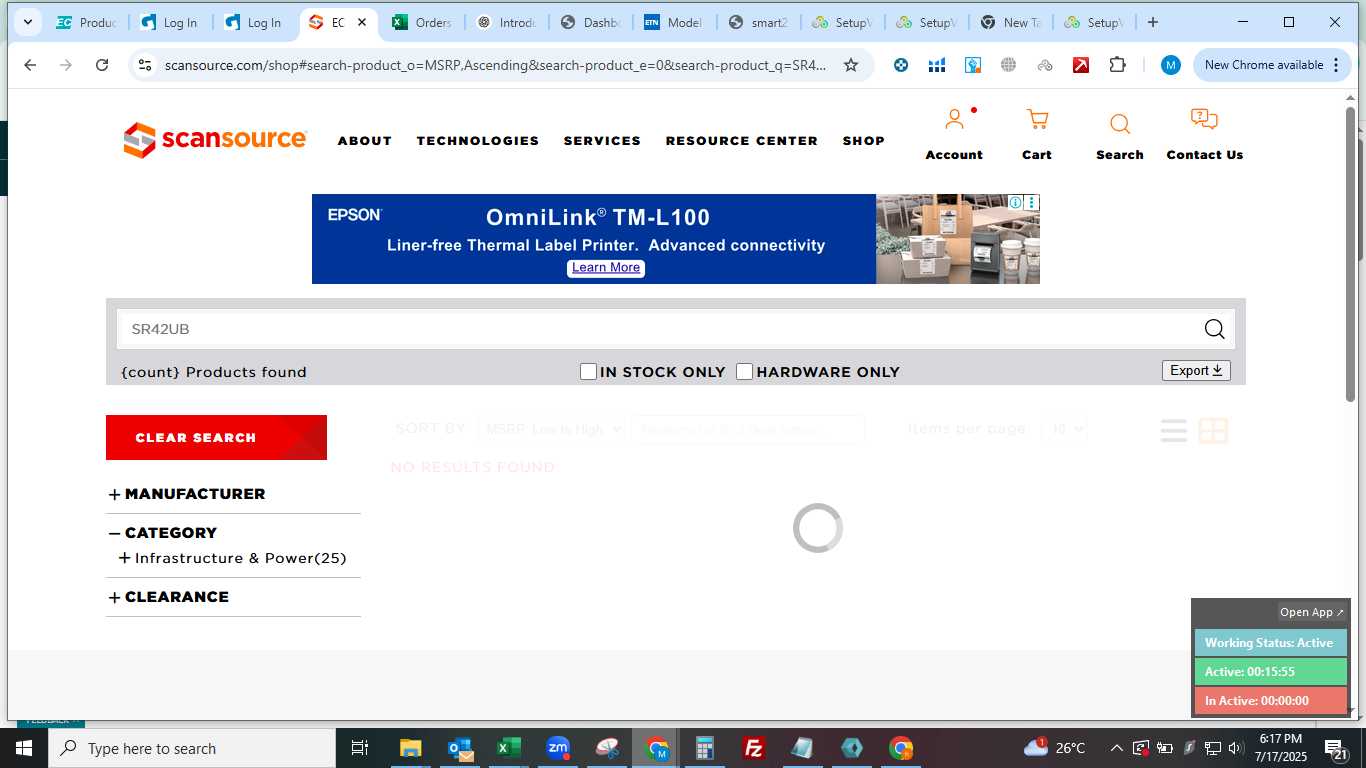Click the page vertical scrollbar

[x=1350, y=255]
